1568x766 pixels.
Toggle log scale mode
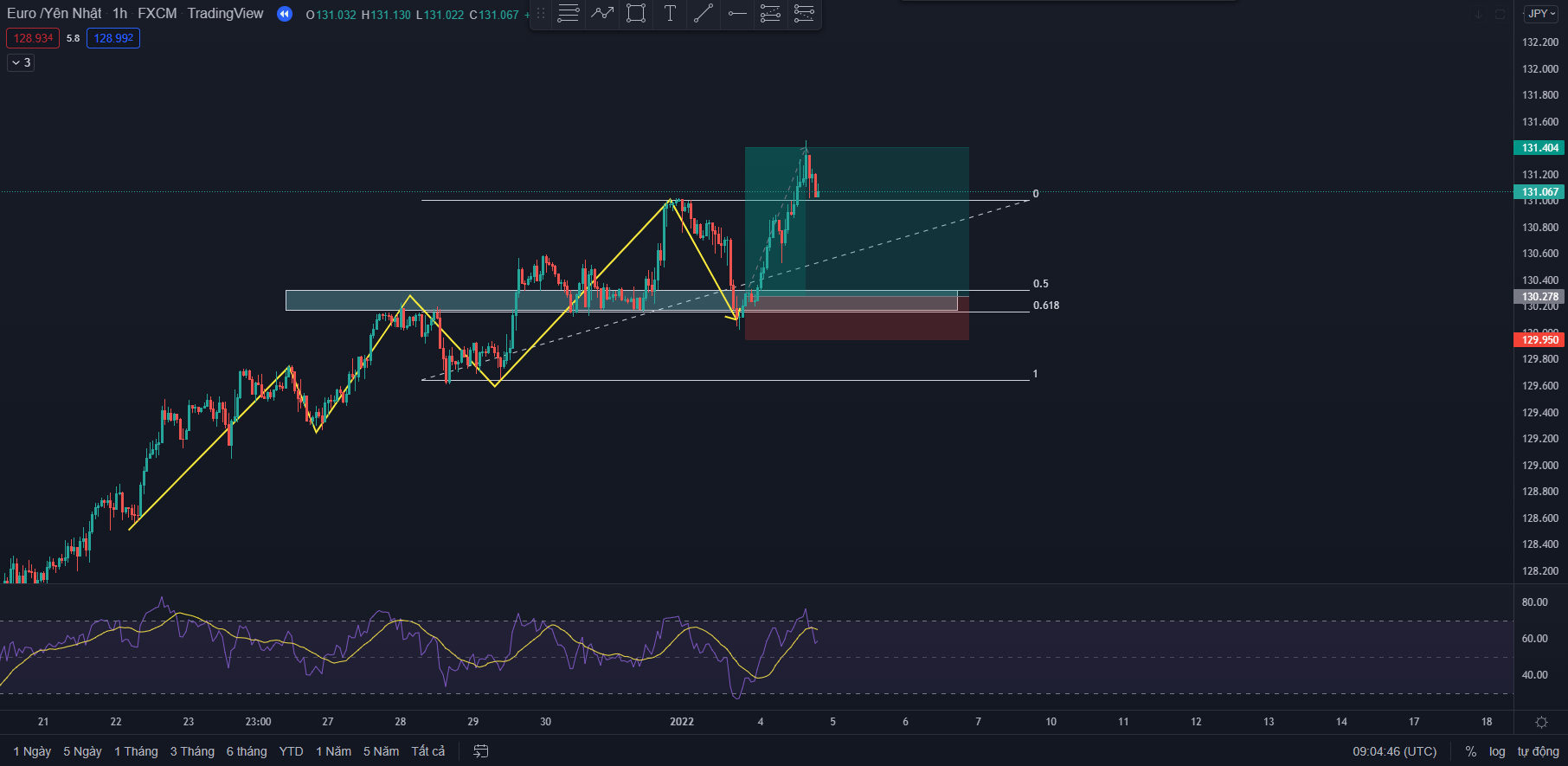(1497, 751)
